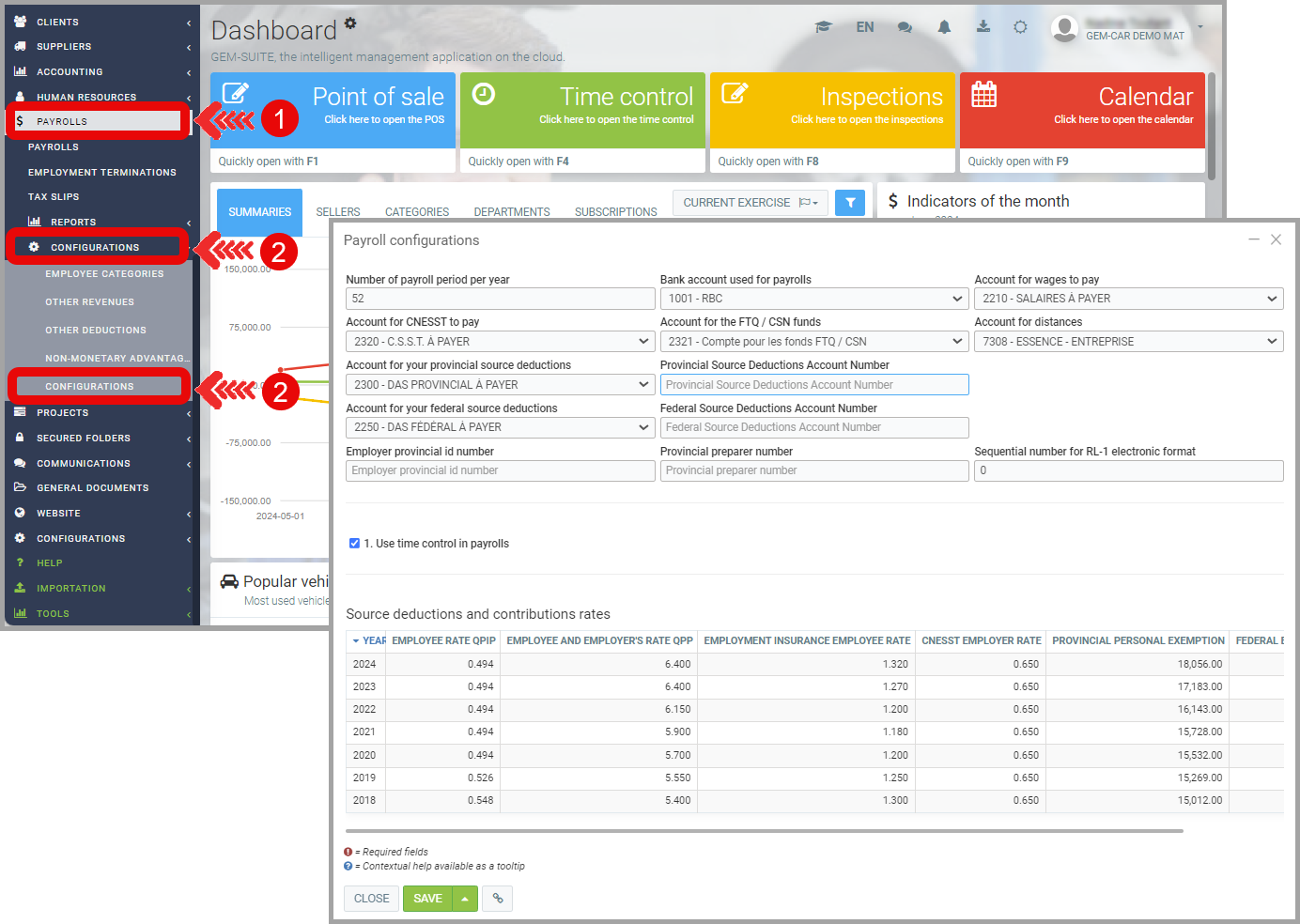The height and width of the screenshot is (924, 1300).
Task: Click the link icon next to Save
Action: point(498,899)
